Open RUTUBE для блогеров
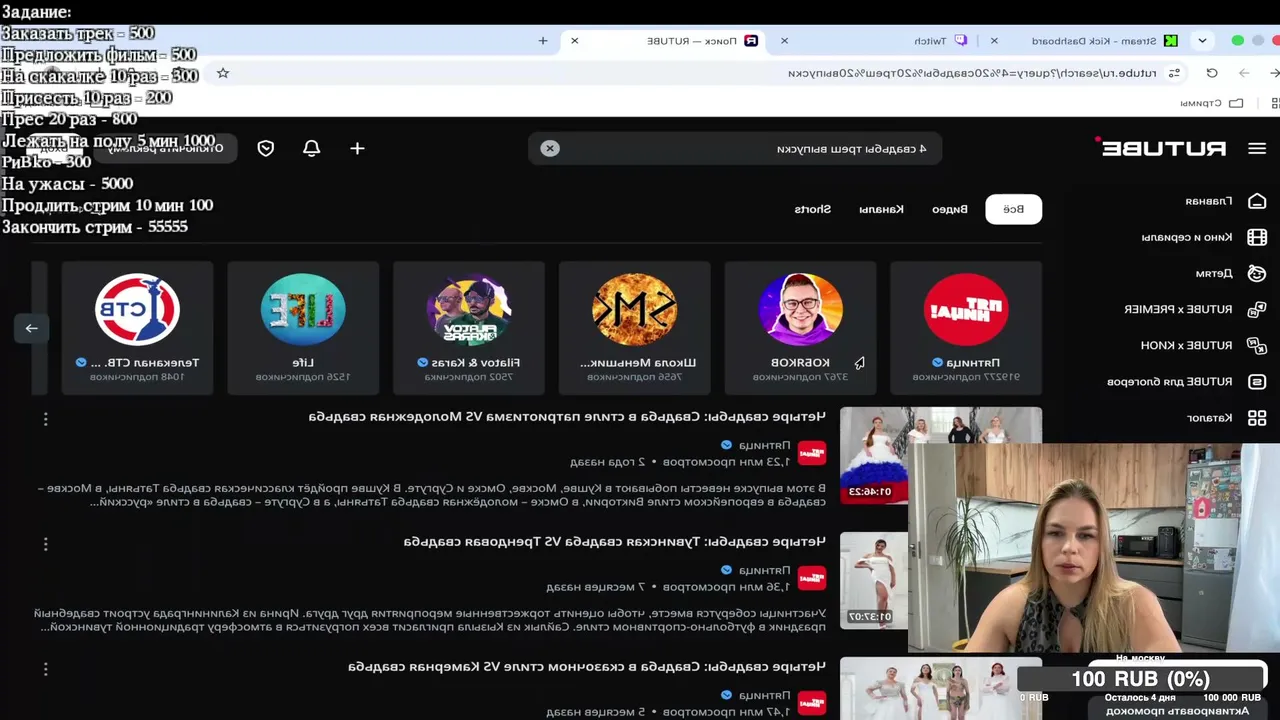Viewport: 1280px width, 720px height. (1169, 381)
